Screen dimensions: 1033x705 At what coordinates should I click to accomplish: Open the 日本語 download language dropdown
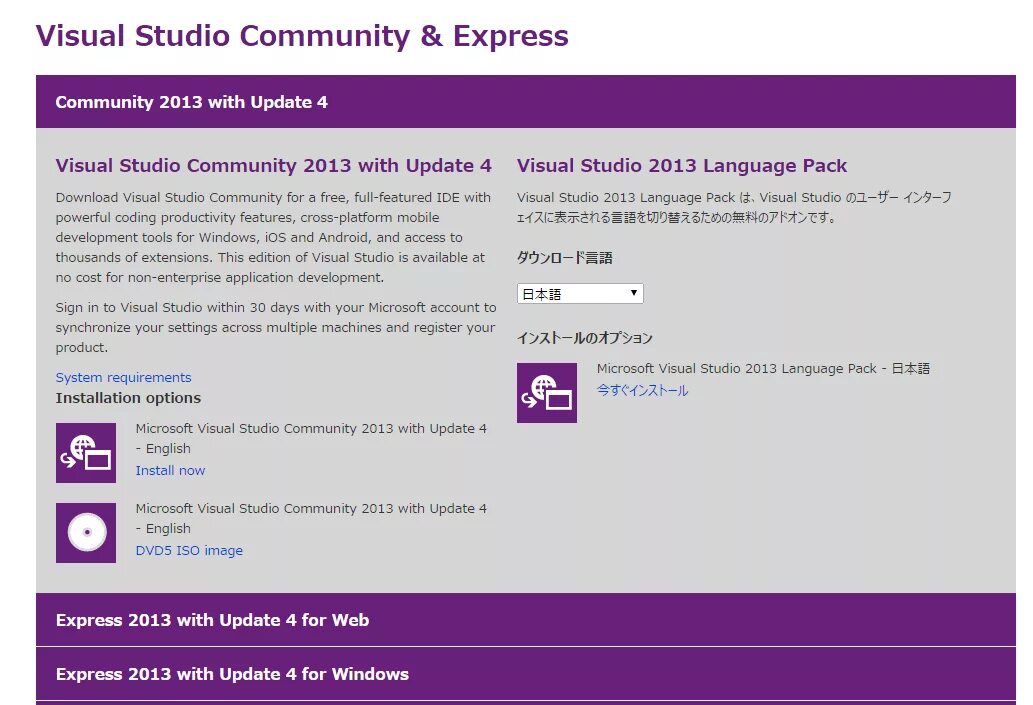tap(580, 294)
